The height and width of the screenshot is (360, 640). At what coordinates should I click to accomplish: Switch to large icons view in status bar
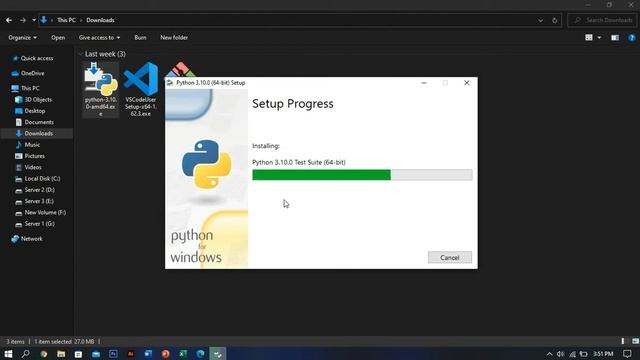click(635, 341)
